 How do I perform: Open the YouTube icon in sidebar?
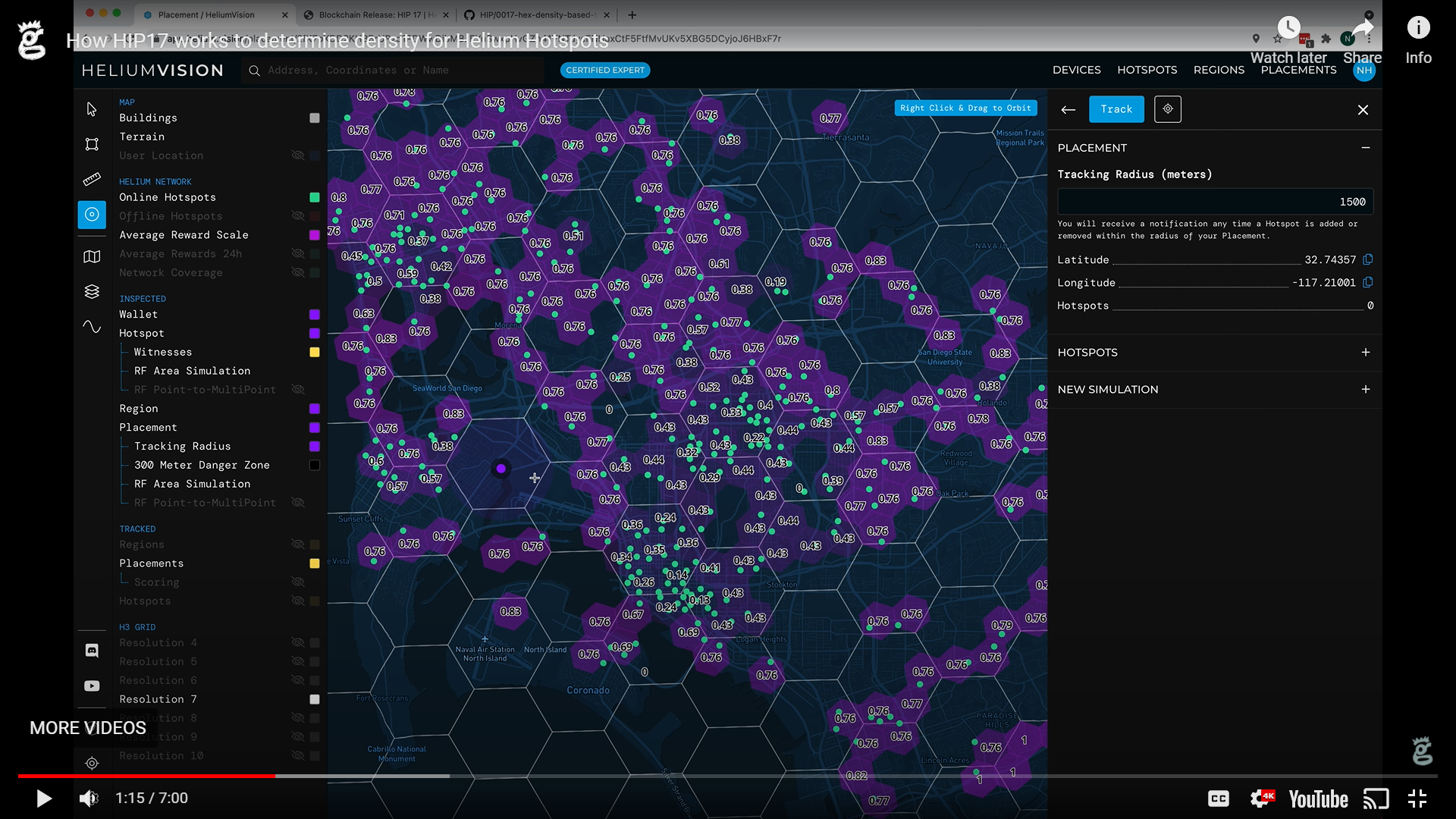[92, 686]
